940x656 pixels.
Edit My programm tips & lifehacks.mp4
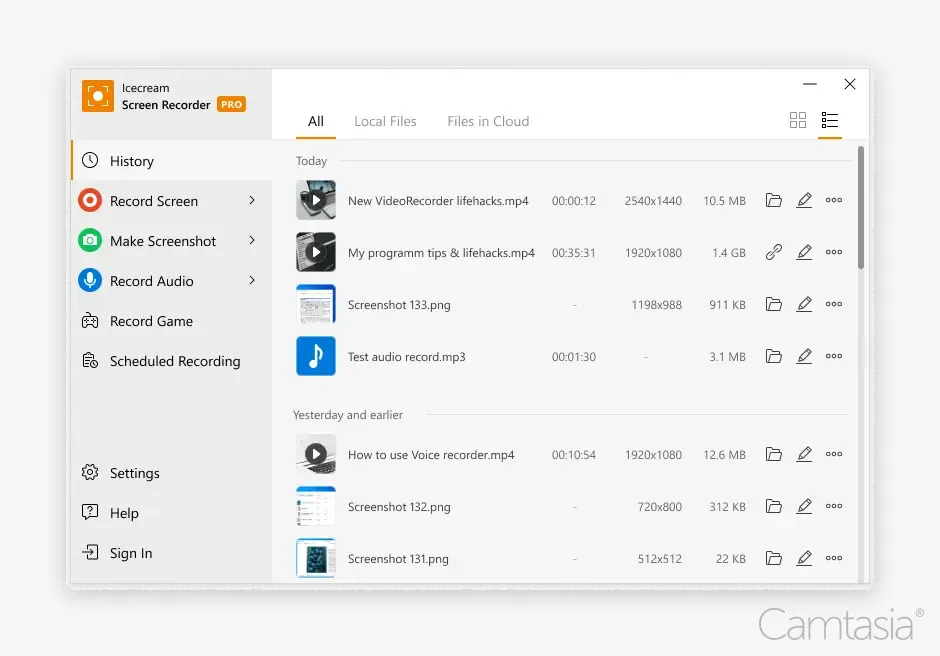[804, 252]
